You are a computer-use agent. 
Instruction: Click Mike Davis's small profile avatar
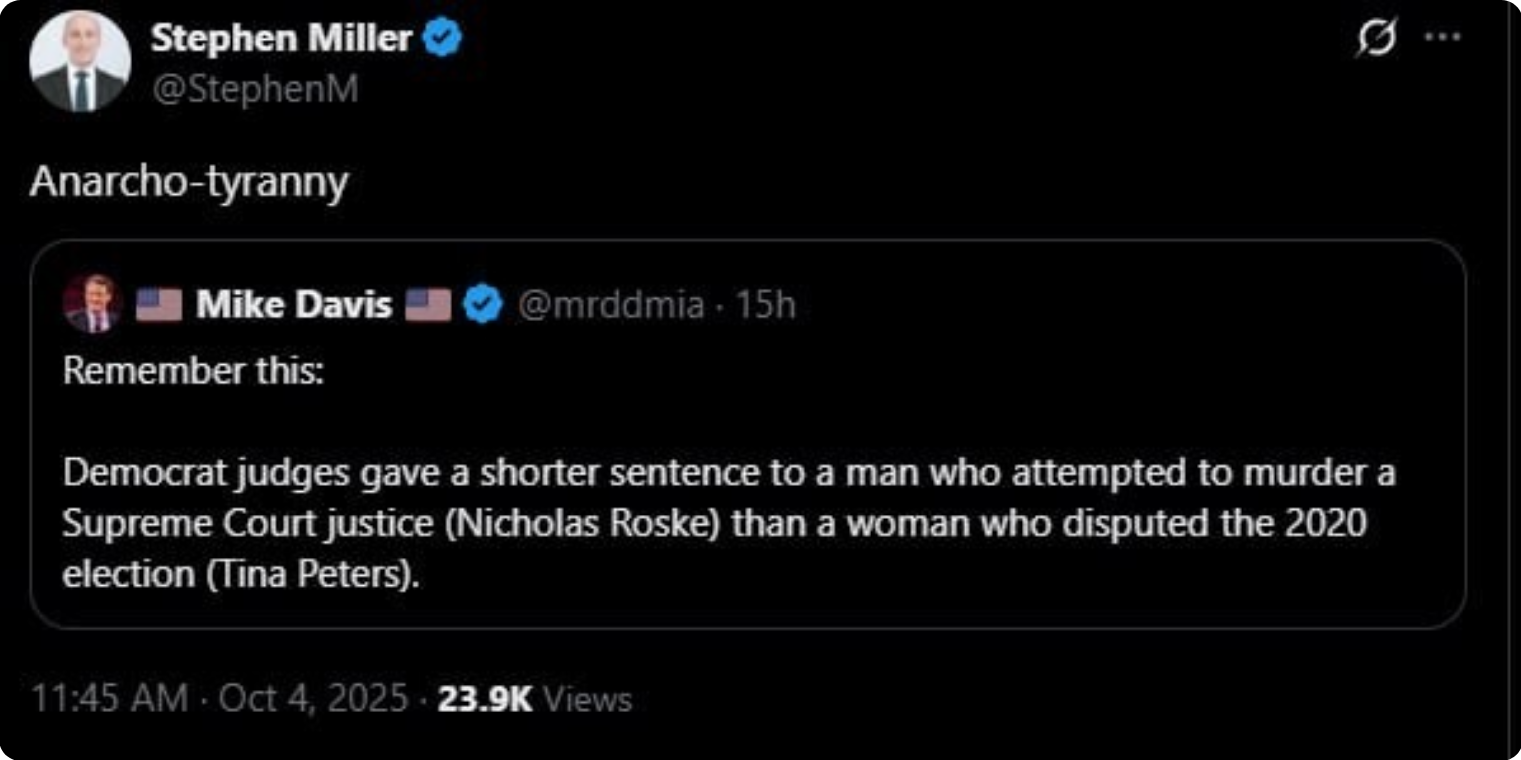pyautogui.click(x=92, y=304)
